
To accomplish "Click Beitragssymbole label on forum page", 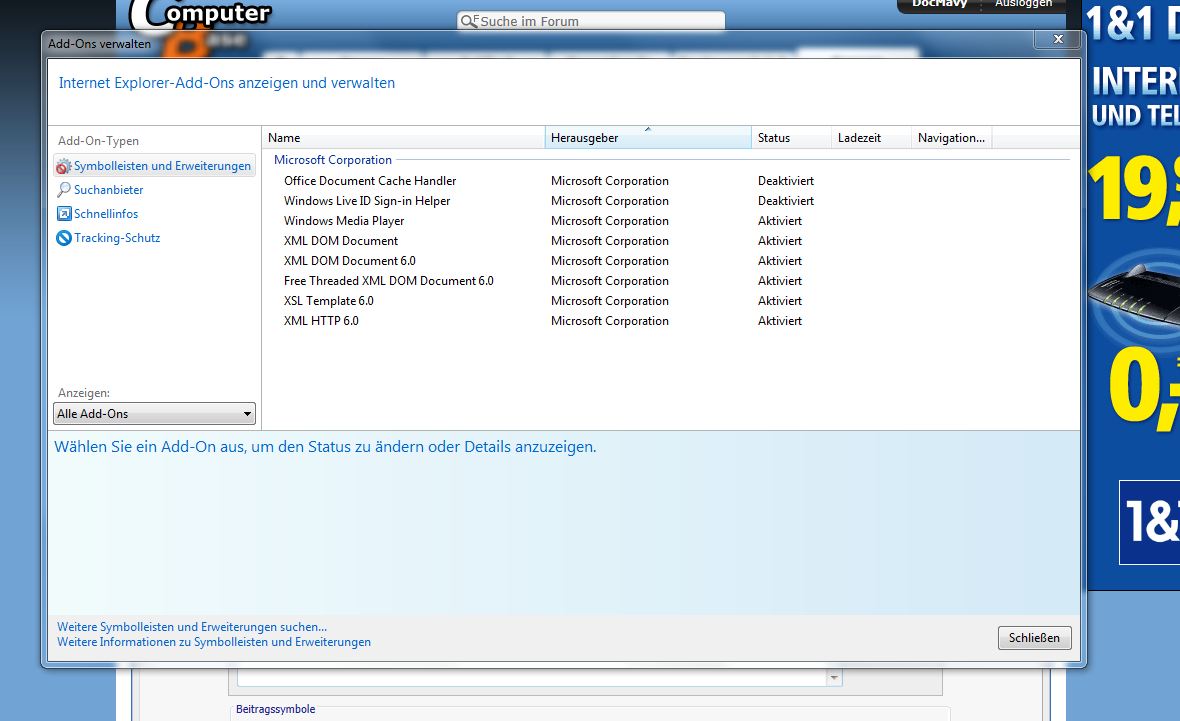I will [275, 709].
